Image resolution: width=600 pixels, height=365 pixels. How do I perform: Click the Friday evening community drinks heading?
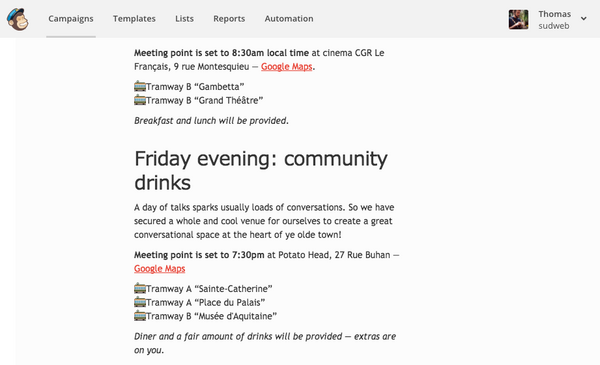click(x=261, y=170)
